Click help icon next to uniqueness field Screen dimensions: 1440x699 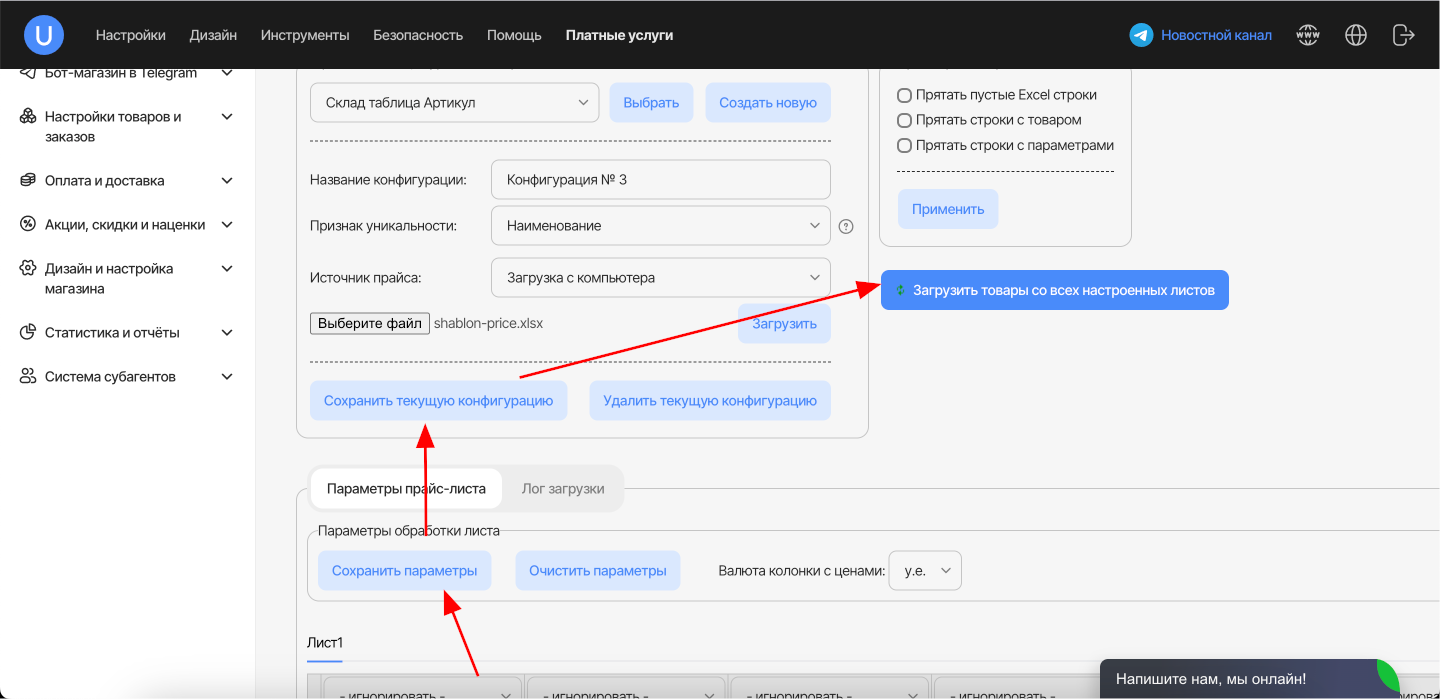(x=846, y=226)
